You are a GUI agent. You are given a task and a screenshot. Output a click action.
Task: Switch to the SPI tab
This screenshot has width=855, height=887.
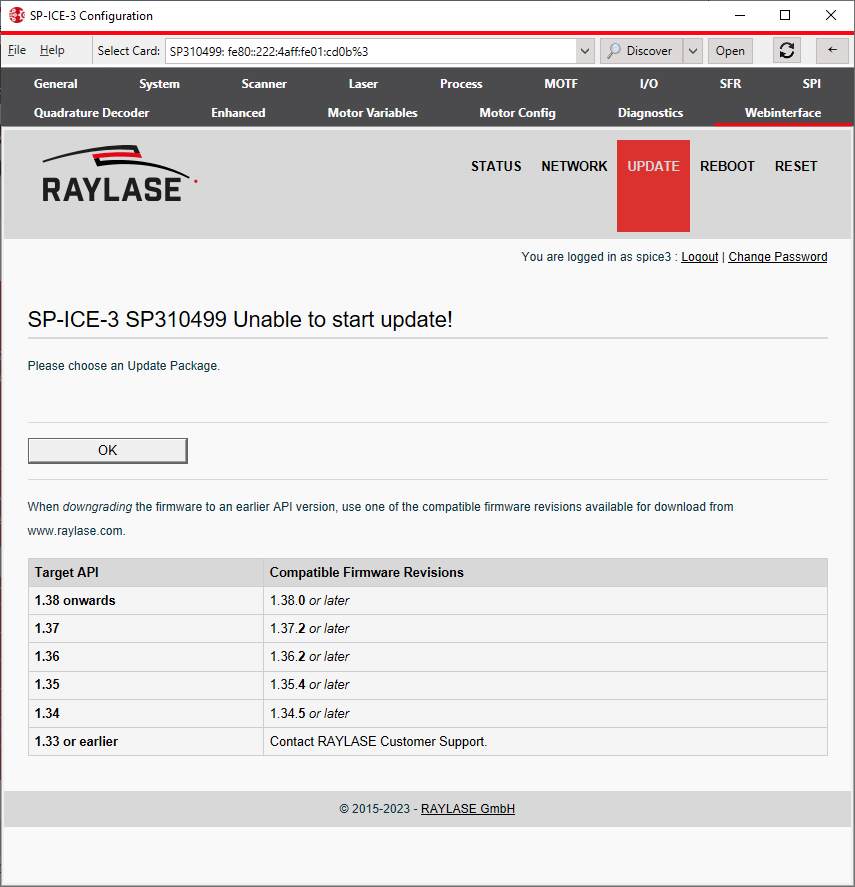[811, 84]
